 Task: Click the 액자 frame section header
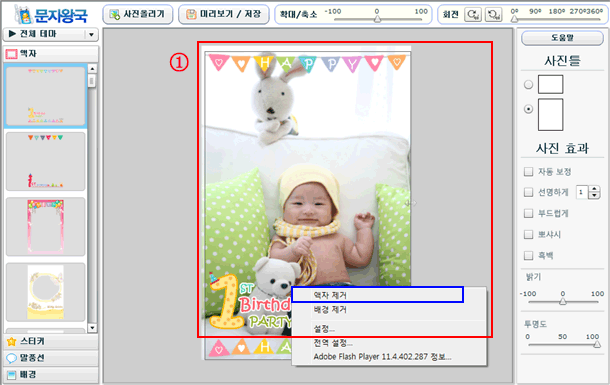51,54
